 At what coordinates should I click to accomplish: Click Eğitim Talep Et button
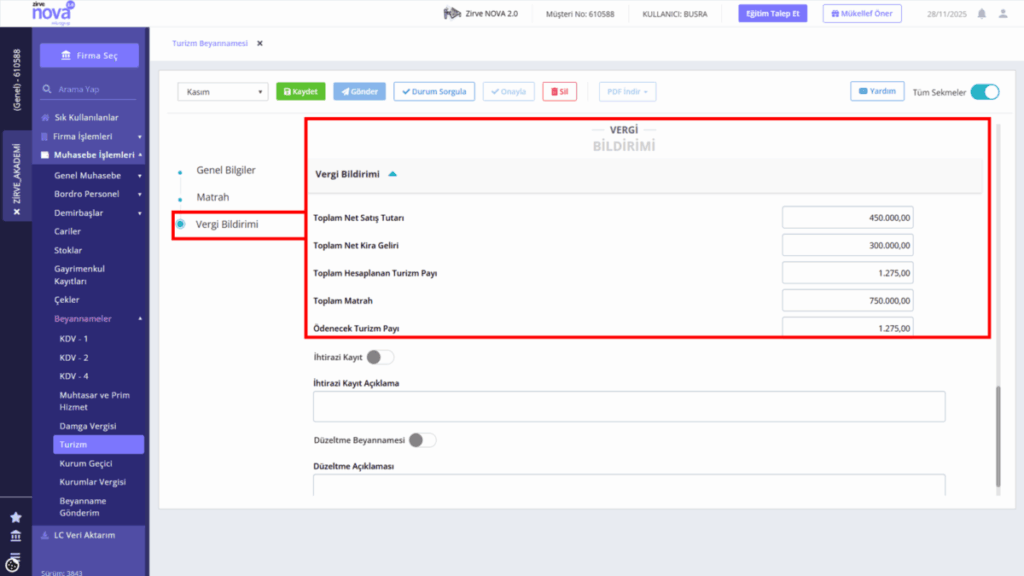point(773,14)
